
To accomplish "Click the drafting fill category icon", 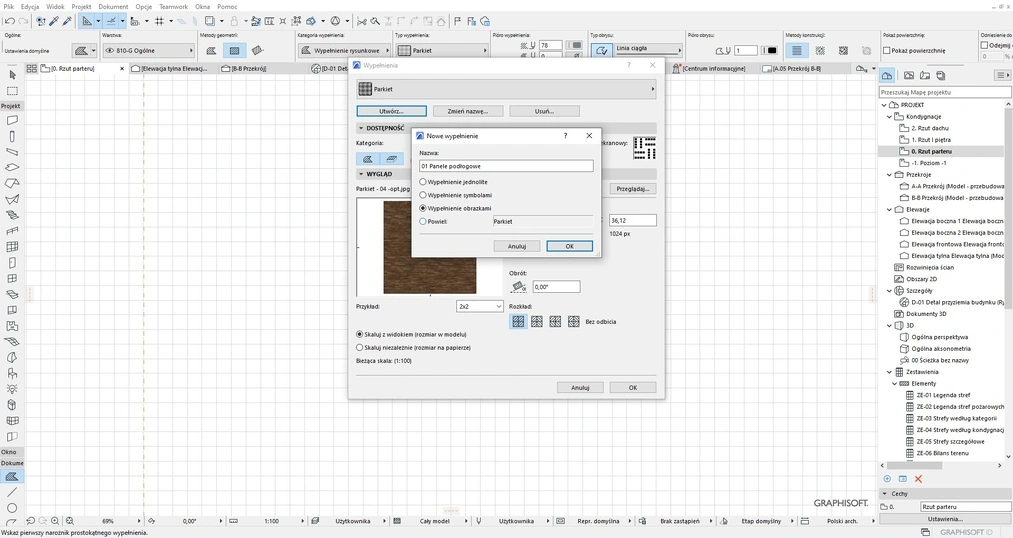I will tap(368, 158).
